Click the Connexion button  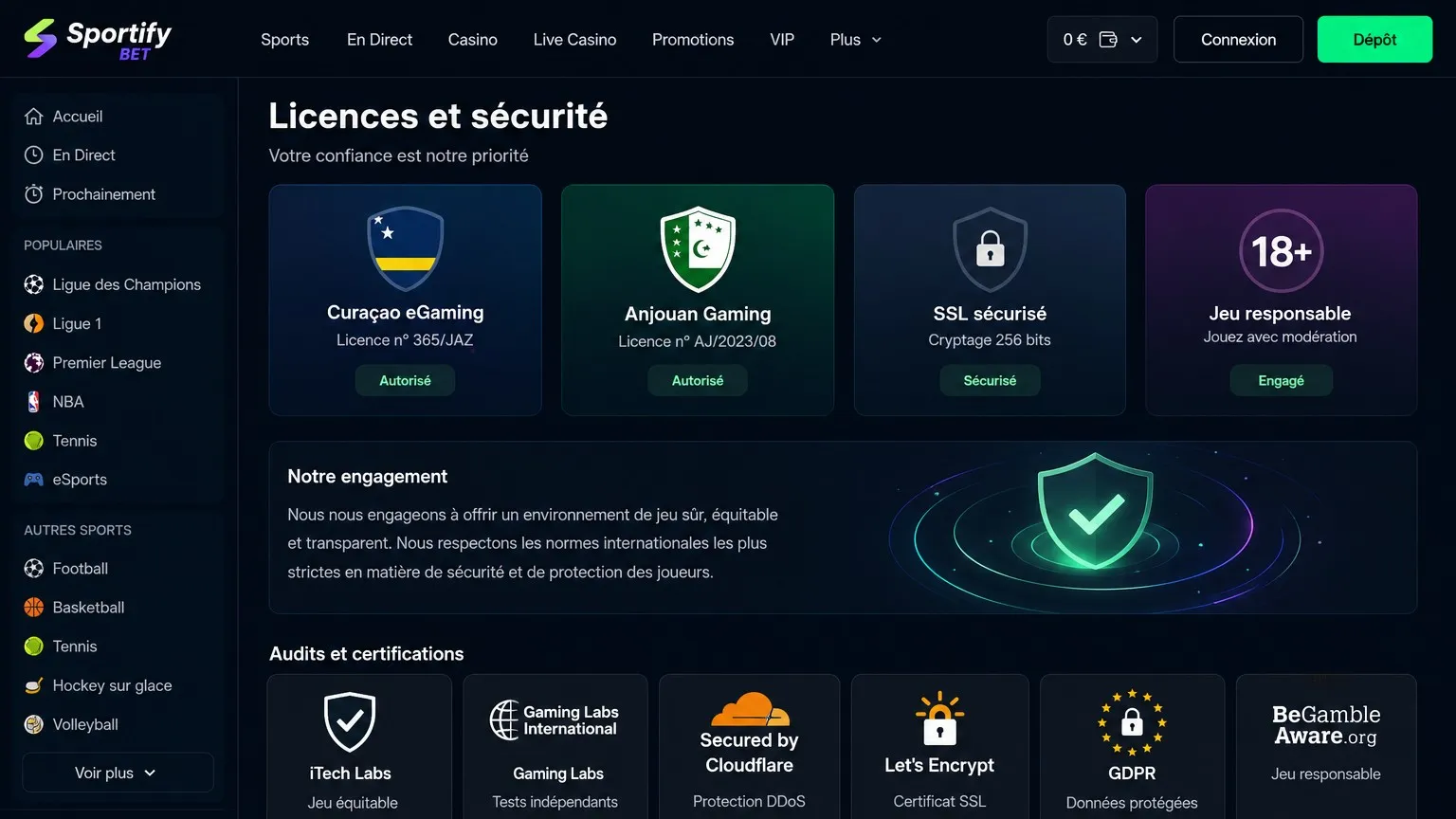pos(1238,40)
